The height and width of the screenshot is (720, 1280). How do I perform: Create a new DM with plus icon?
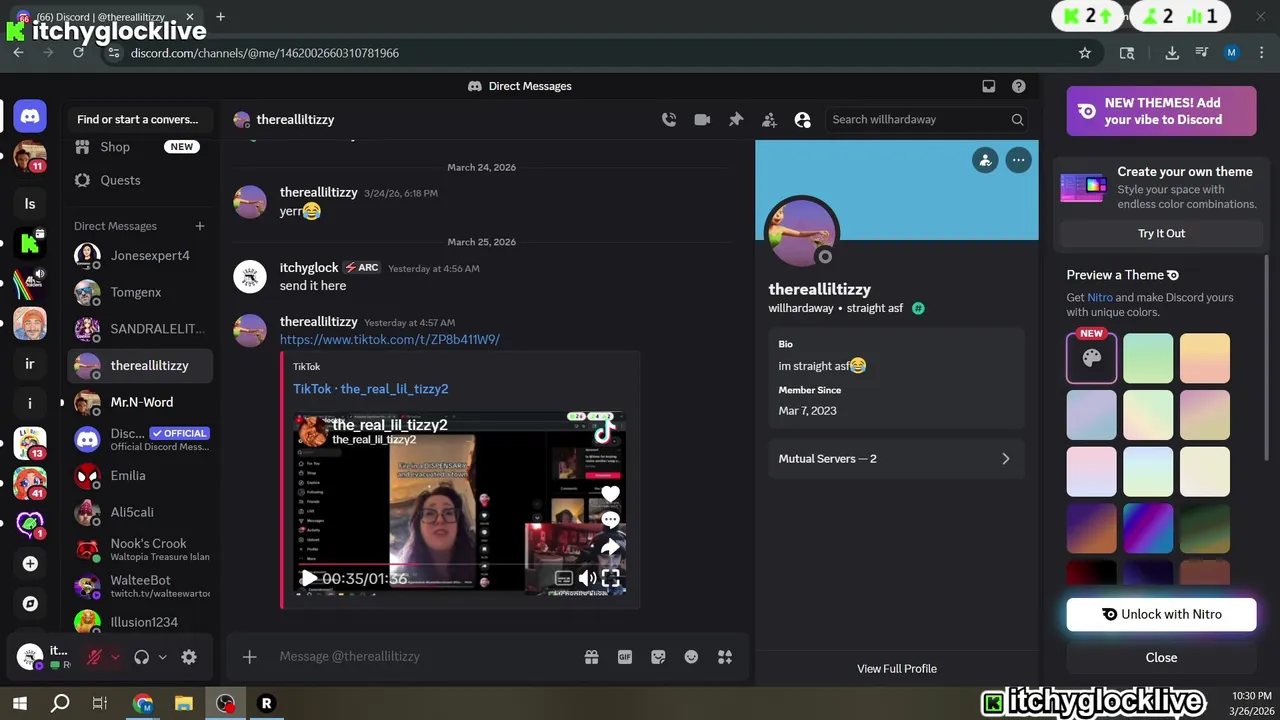(200, 226)
